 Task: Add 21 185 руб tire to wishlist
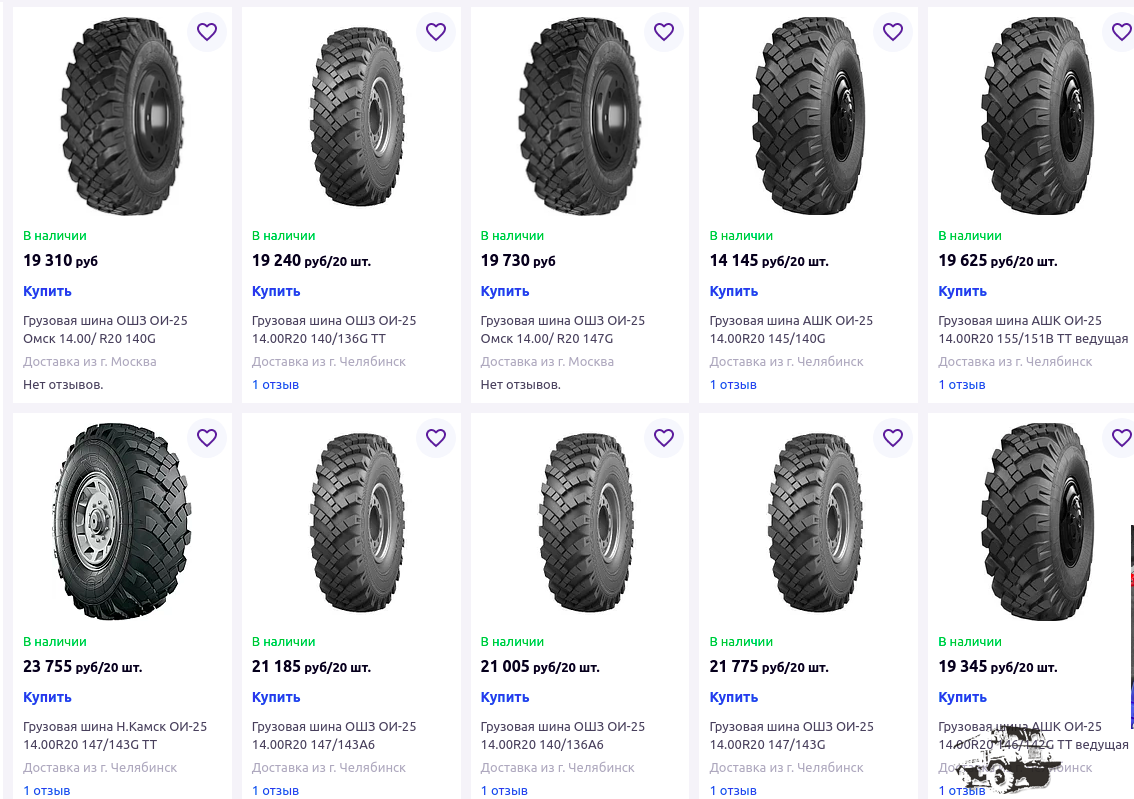[x=435, y=437]
